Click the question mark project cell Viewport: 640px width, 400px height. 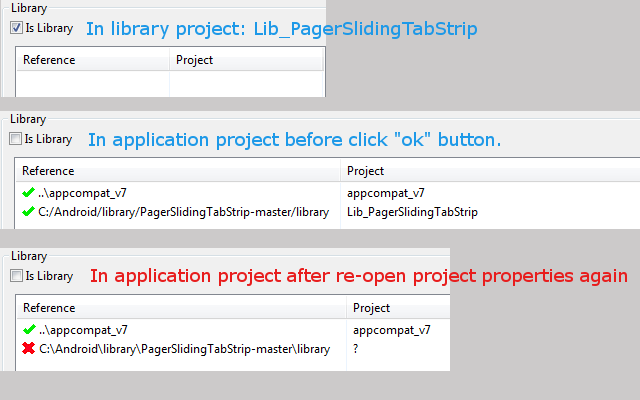tap(357, 349)
